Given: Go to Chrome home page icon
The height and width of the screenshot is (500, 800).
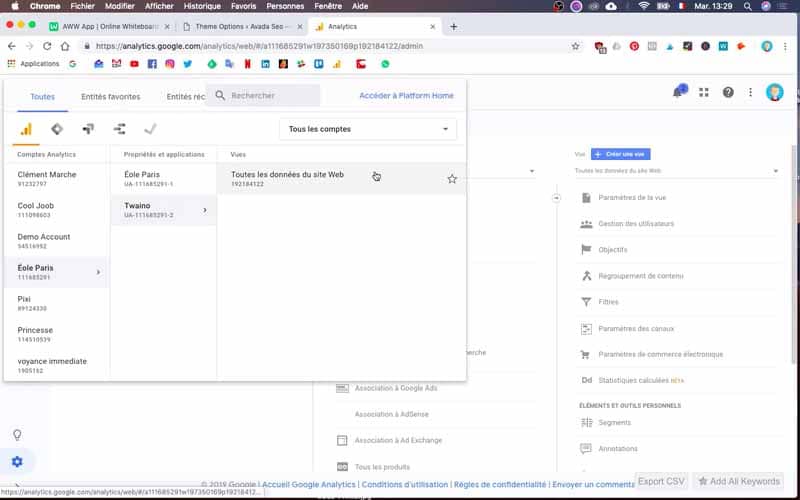Looking at the screenshot, I should [65, 46].
